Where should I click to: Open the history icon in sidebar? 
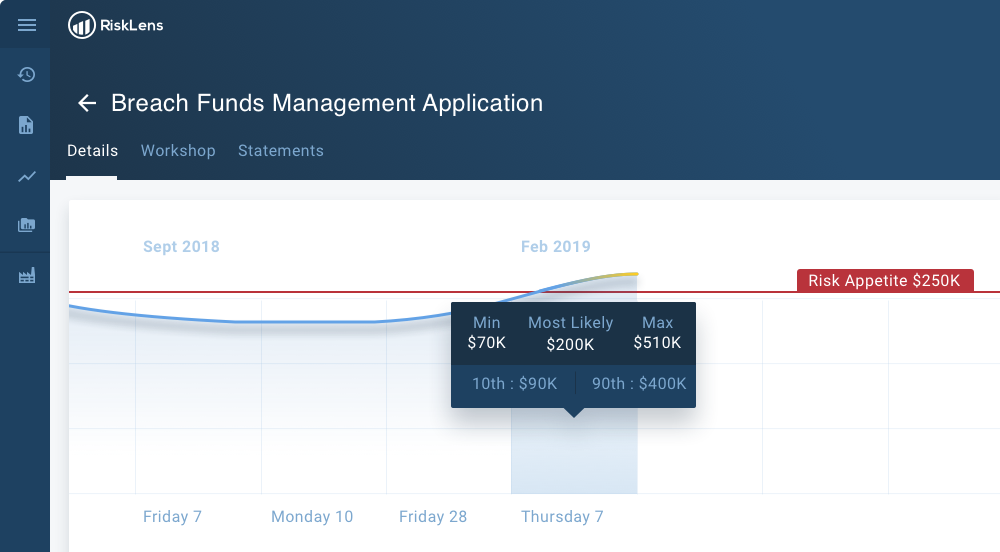tap(26, 74)
